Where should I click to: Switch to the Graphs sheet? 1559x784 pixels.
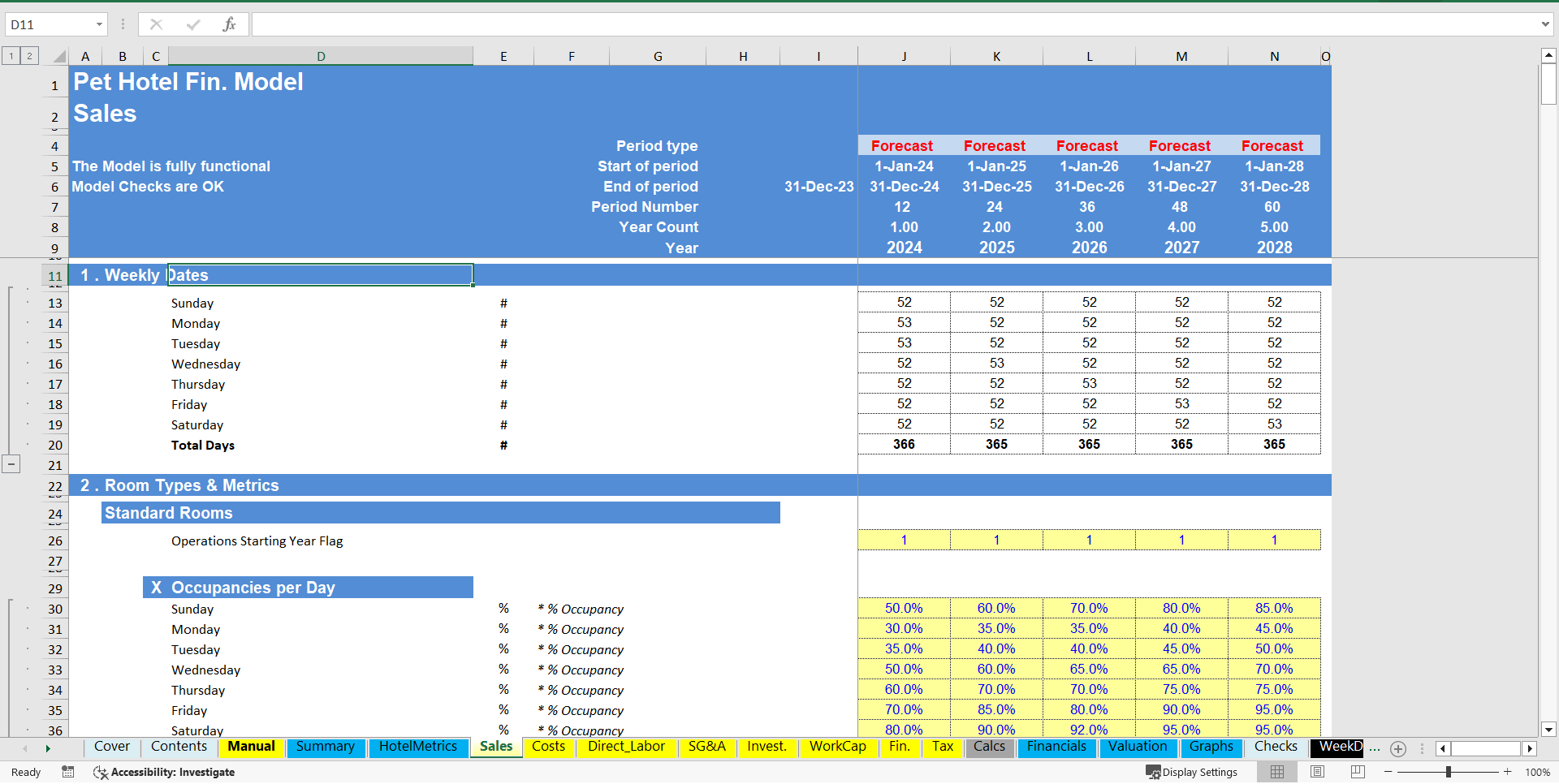click(1211, 747)
